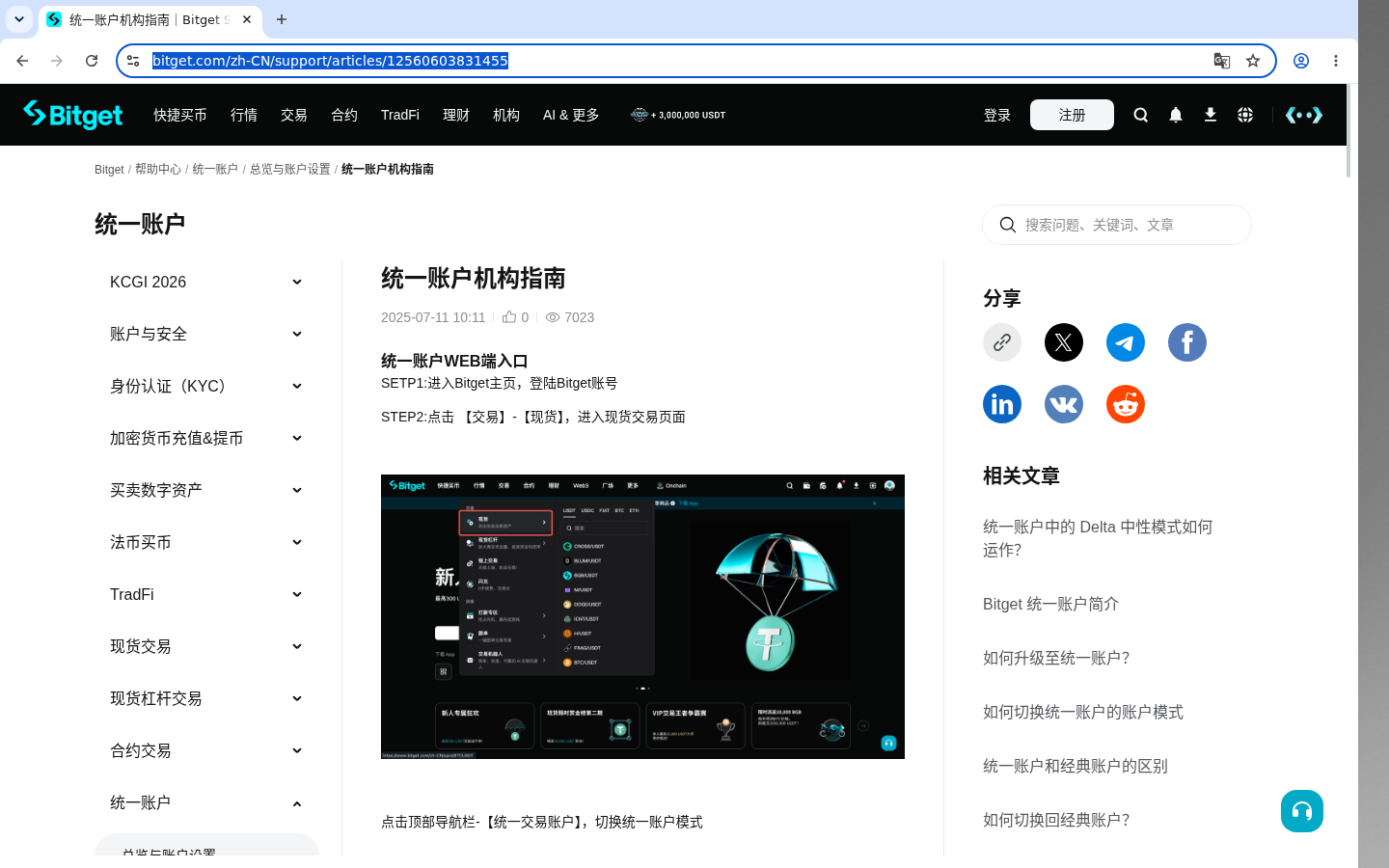The image size is (1389, 868).
Task: Copy article link via share link icon
Action: click(x=1002, y=342)
